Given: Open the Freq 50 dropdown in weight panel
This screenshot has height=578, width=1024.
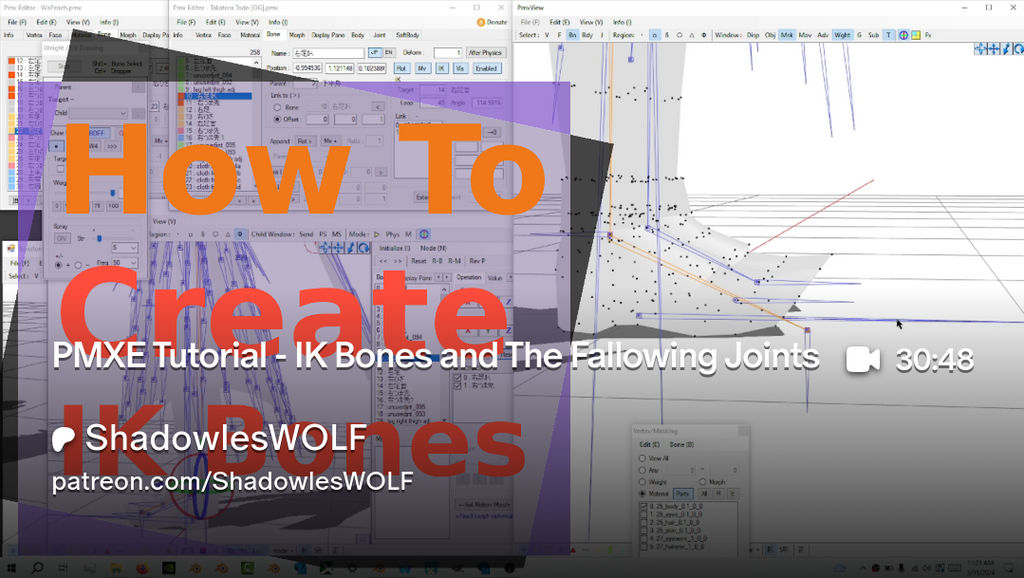Looking at the screenshot, I should pyautogui.click(x=124, y=263).
